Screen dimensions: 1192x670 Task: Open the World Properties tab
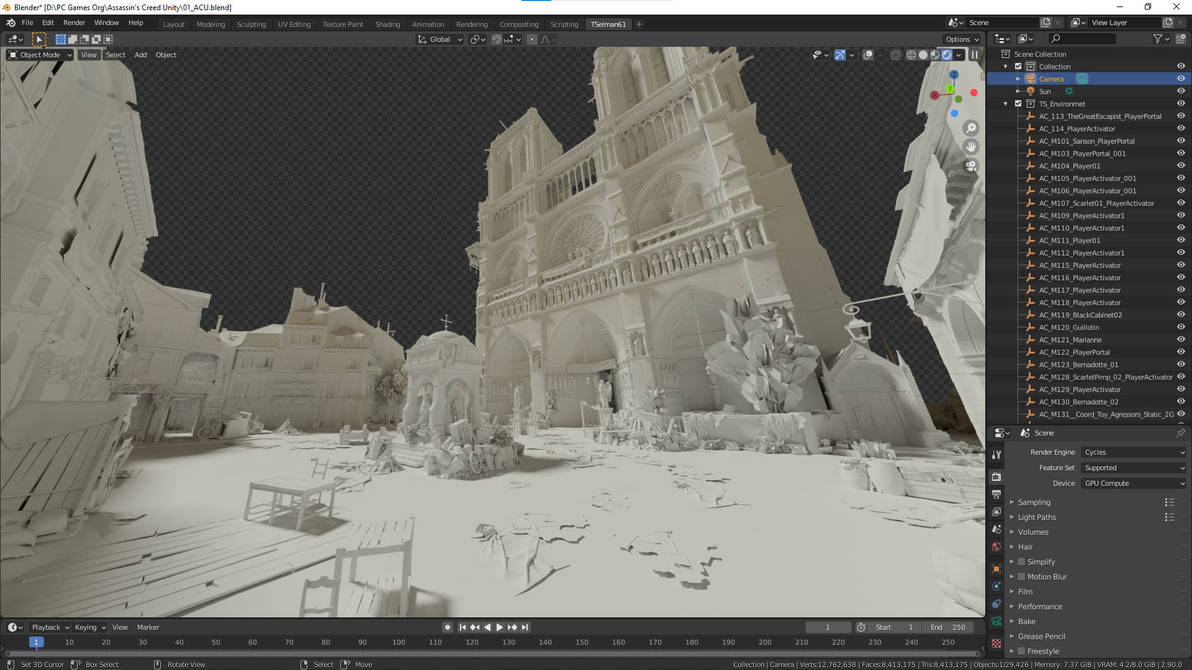(996, 545)
